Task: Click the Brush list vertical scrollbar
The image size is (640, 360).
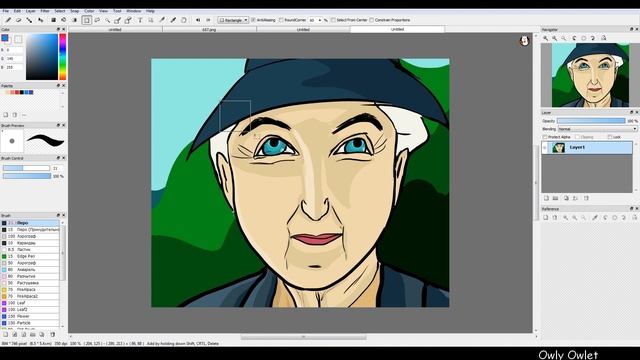Action: [63, 274]
